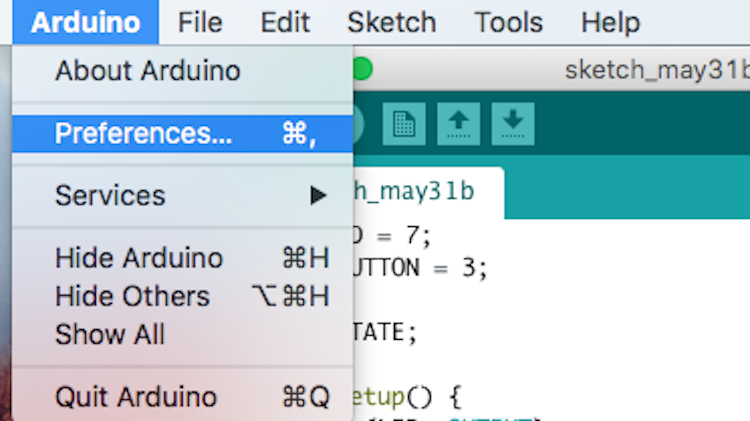Image resolution: width=750 pixels, height=421 pixels.
Task: Choose Quit Arduino from the menu
Action: click(183, 397)
